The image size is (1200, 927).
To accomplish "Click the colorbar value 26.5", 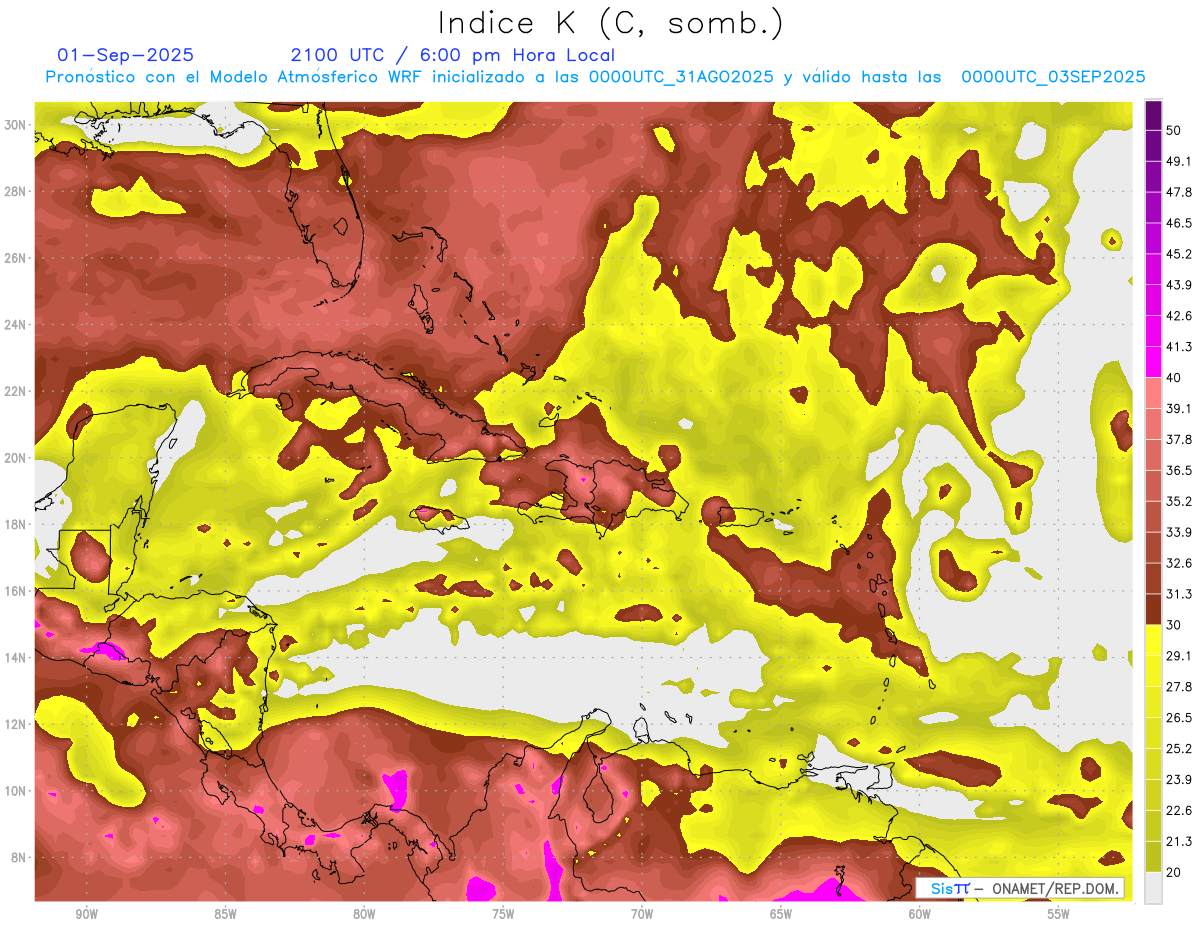I will coord(1178,718).
